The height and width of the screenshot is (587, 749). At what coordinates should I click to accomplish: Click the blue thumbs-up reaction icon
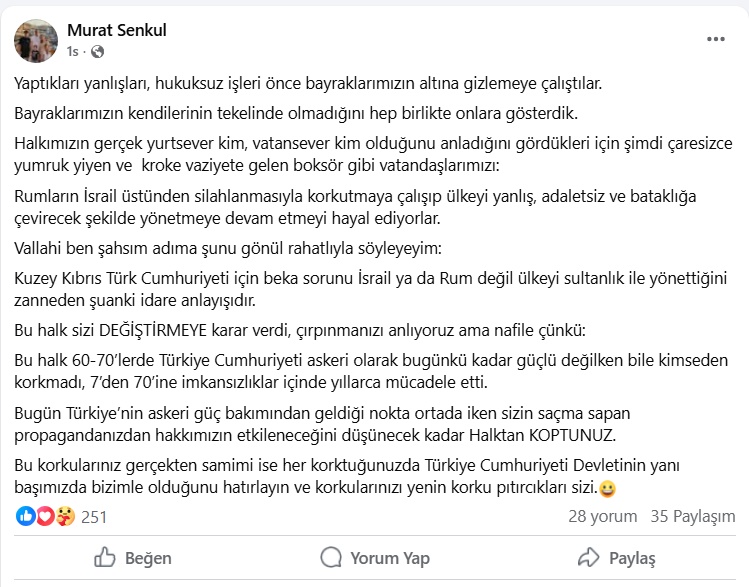pyautogui.click(x=26, y=516)
